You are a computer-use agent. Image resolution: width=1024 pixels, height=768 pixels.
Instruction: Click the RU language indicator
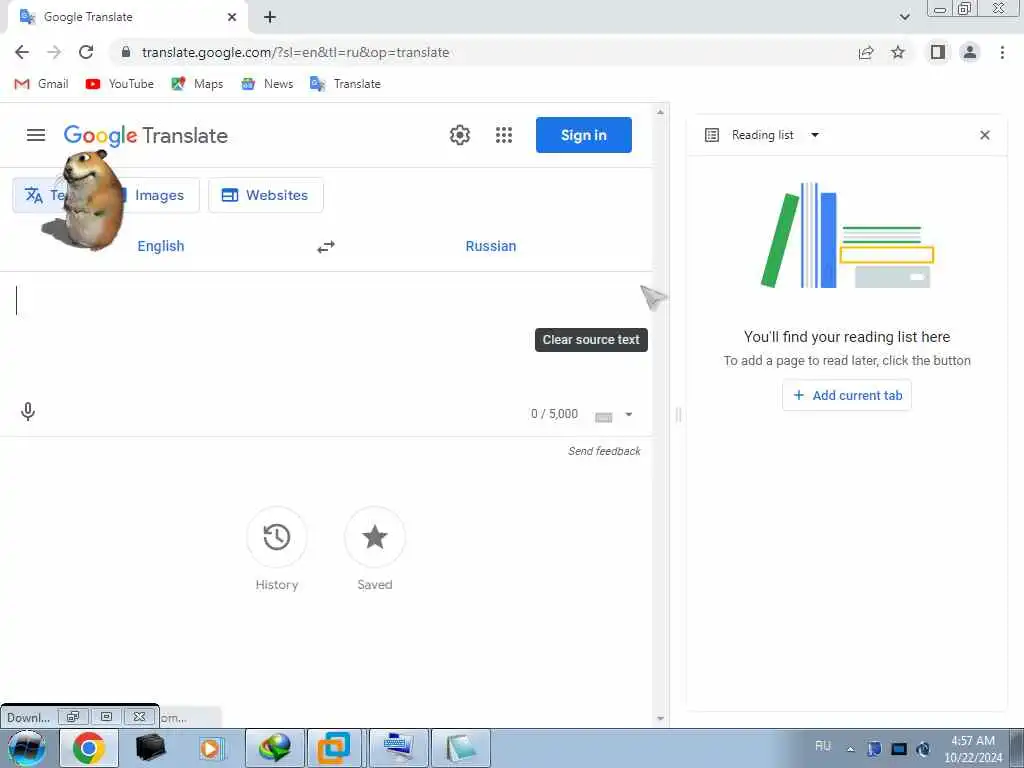(x=823, y=746)
